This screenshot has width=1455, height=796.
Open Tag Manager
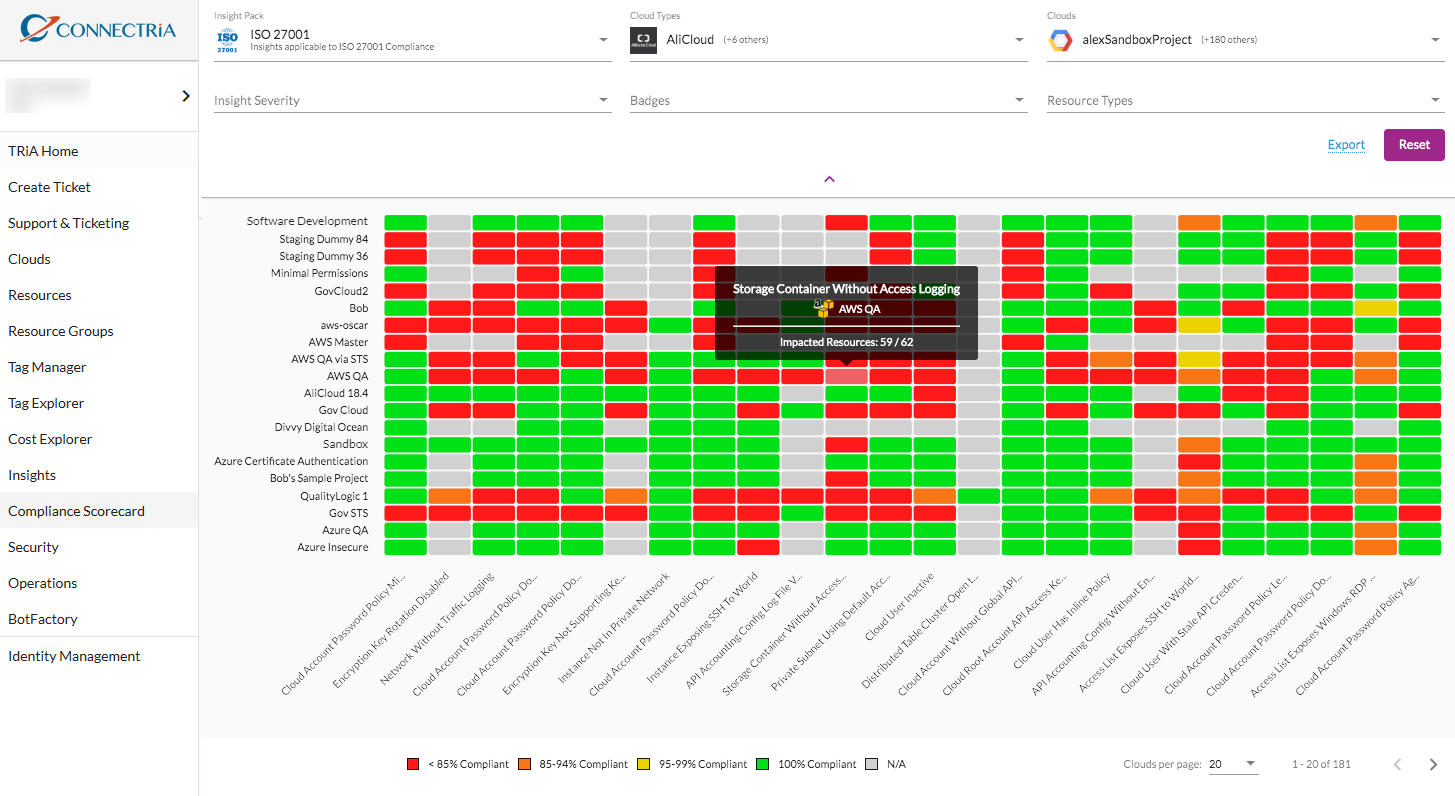pyautogui.click(x=99, y=367)
